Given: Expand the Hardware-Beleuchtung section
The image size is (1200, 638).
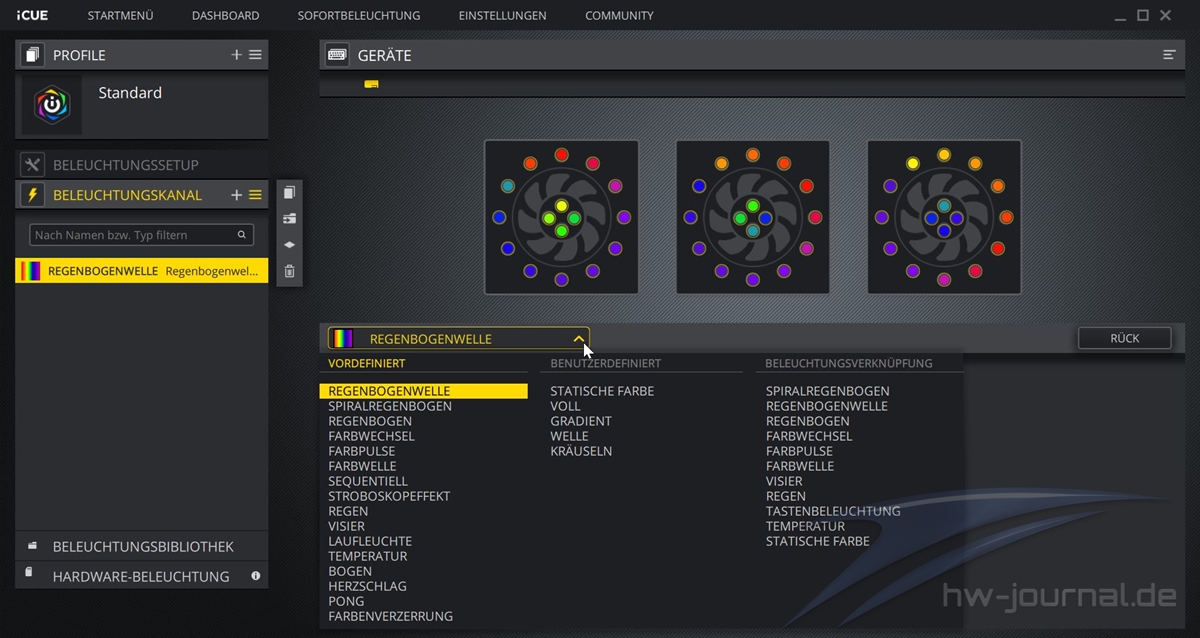Looking at the screenshot, I should 141,576.
